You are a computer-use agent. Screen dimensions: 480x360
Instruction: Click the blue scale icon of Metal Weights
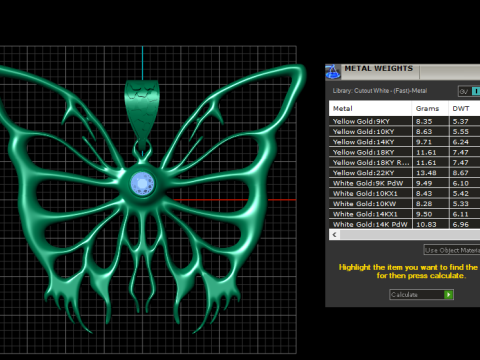click(x=333, y=72)
